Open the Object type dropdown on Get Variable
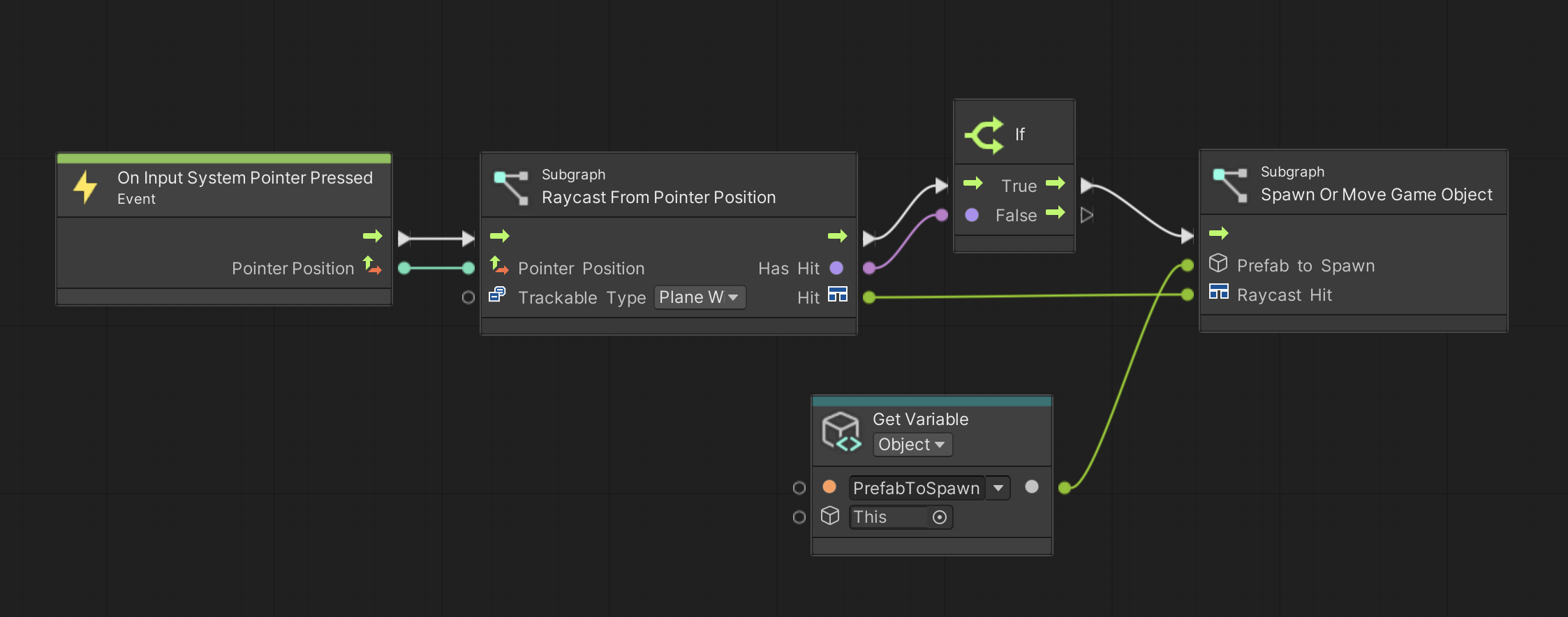 912,445
